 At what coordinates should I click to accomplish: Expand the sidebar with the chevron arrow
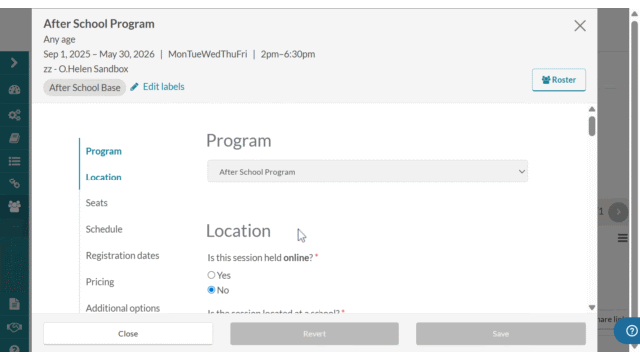pyautogui.click(x=14, y=63)
